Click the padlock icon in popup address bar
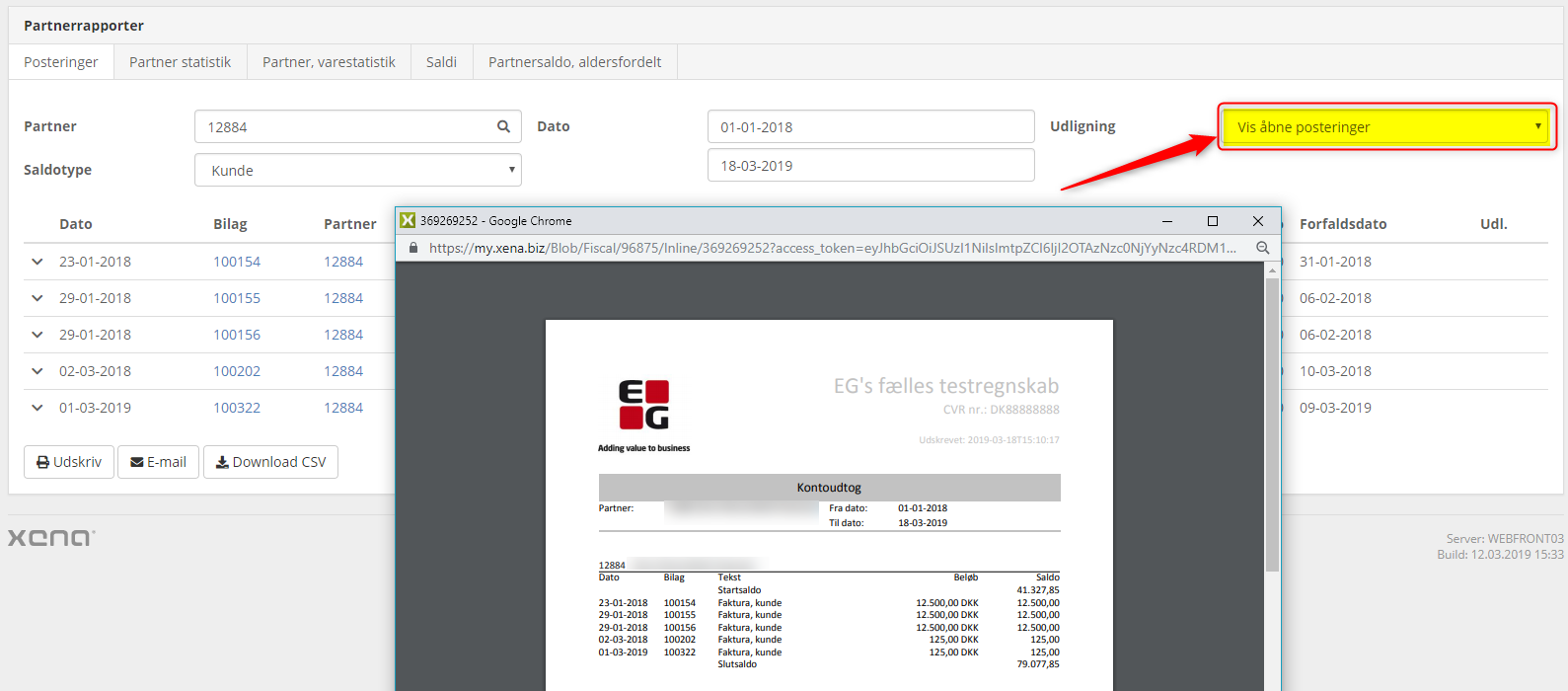This screenshot has height=691, width=1568. 413,248
